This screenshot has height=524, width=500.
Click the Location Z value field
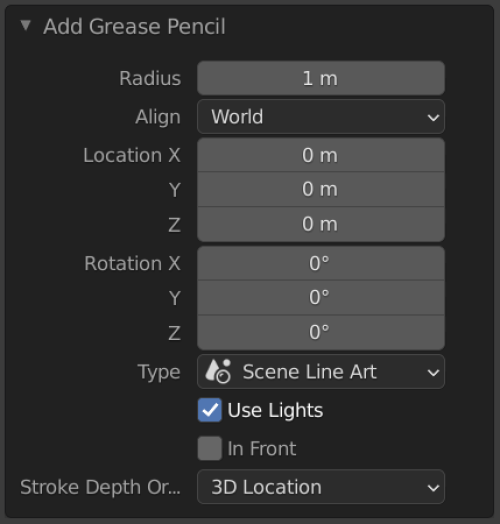(x=321, y=224)
